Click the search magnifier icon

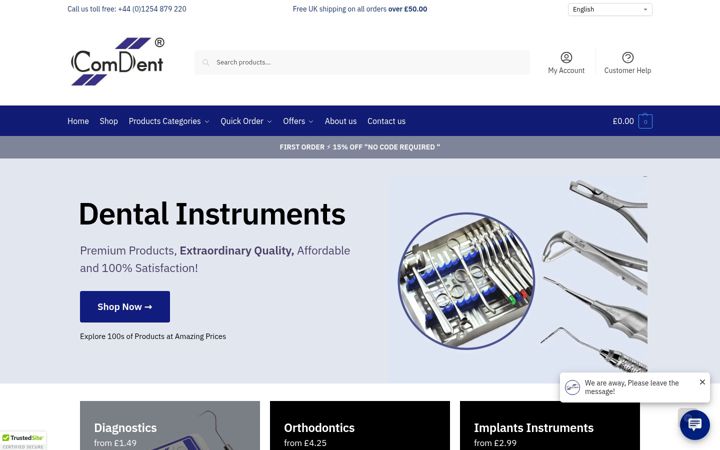(206, 62)
